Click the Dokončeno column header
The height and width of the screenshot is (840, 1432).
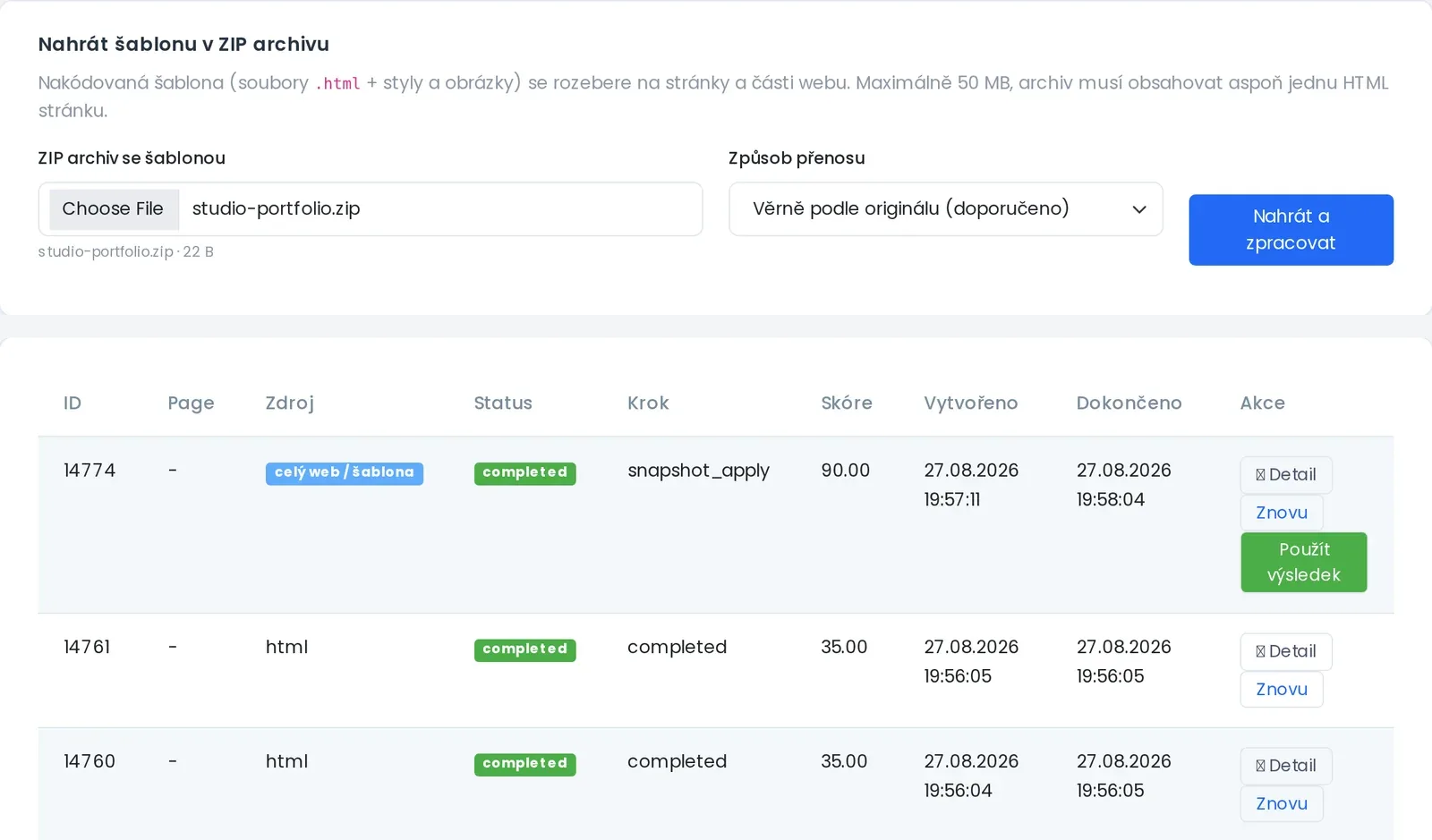click(1129, 403)
